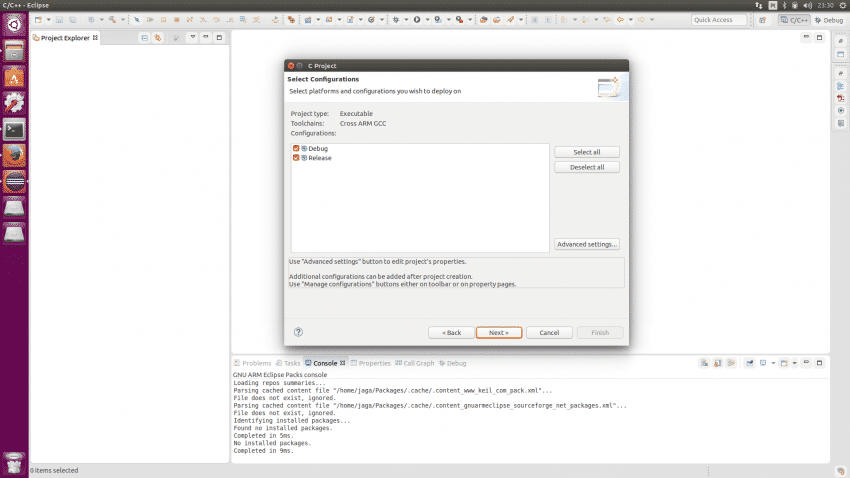Screen dimensions: 850x478
Task: Click the Save All toolbar icon
Action: (x=72, y=20)
